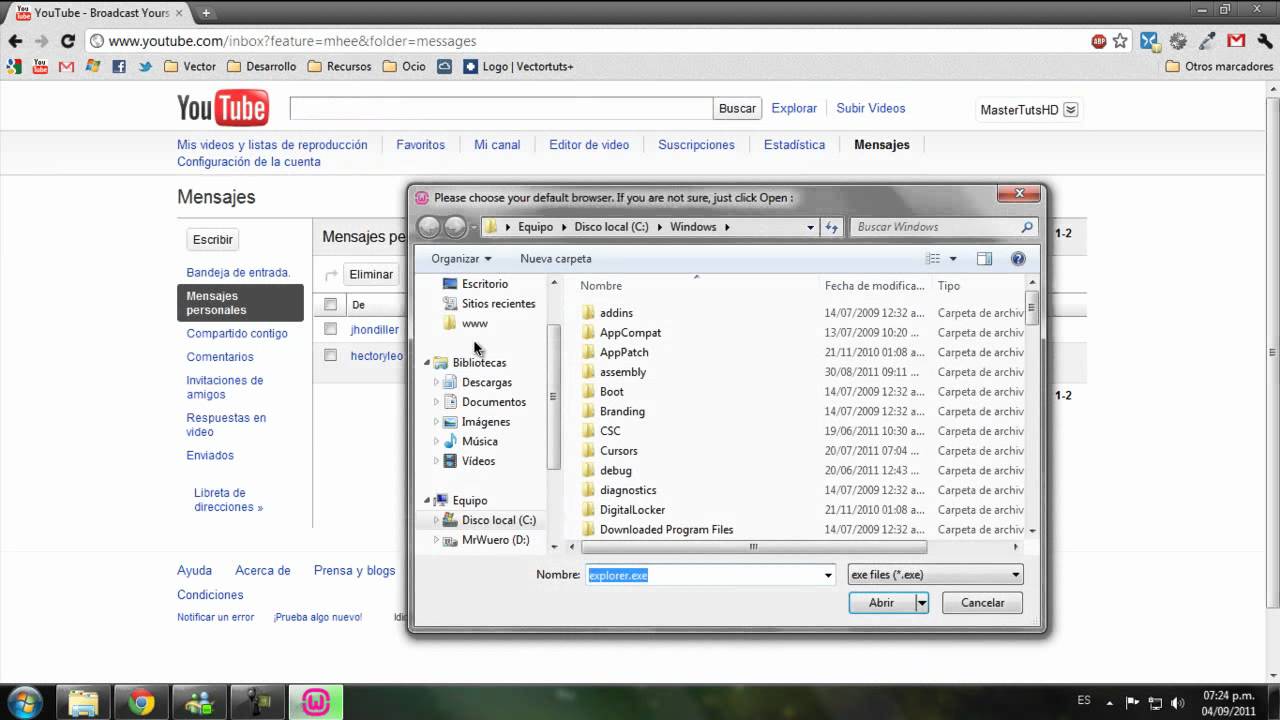
Task: Go back in Chrome browser history
Action: click(x=15, y=41)
